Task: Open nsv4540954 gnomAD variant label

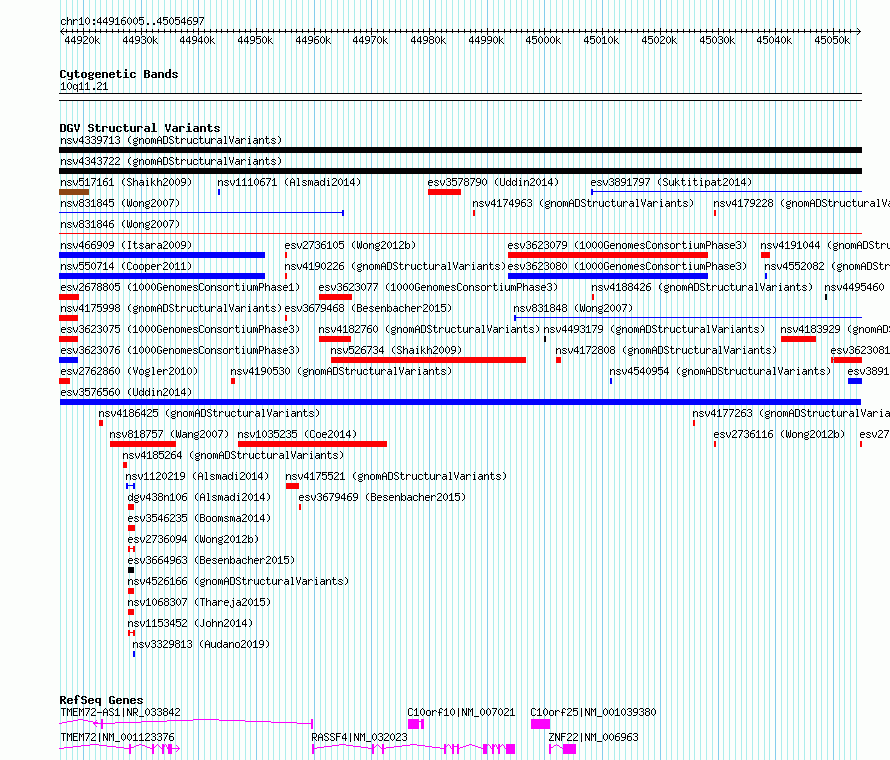Action: 720,371
